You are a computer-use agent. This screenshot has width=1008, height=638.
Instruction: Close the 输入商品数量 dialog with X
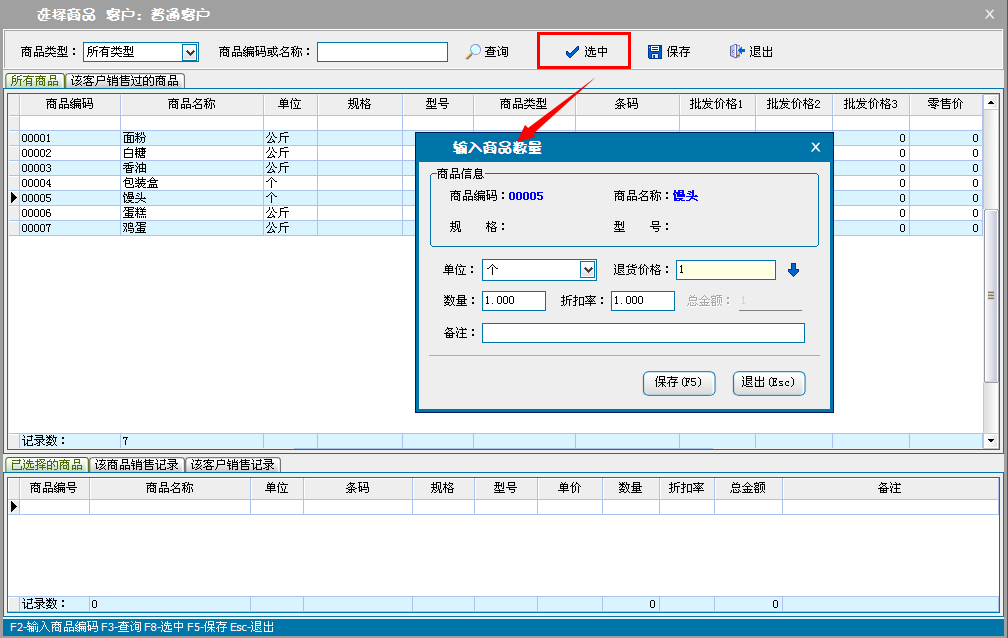pos(815,147)
